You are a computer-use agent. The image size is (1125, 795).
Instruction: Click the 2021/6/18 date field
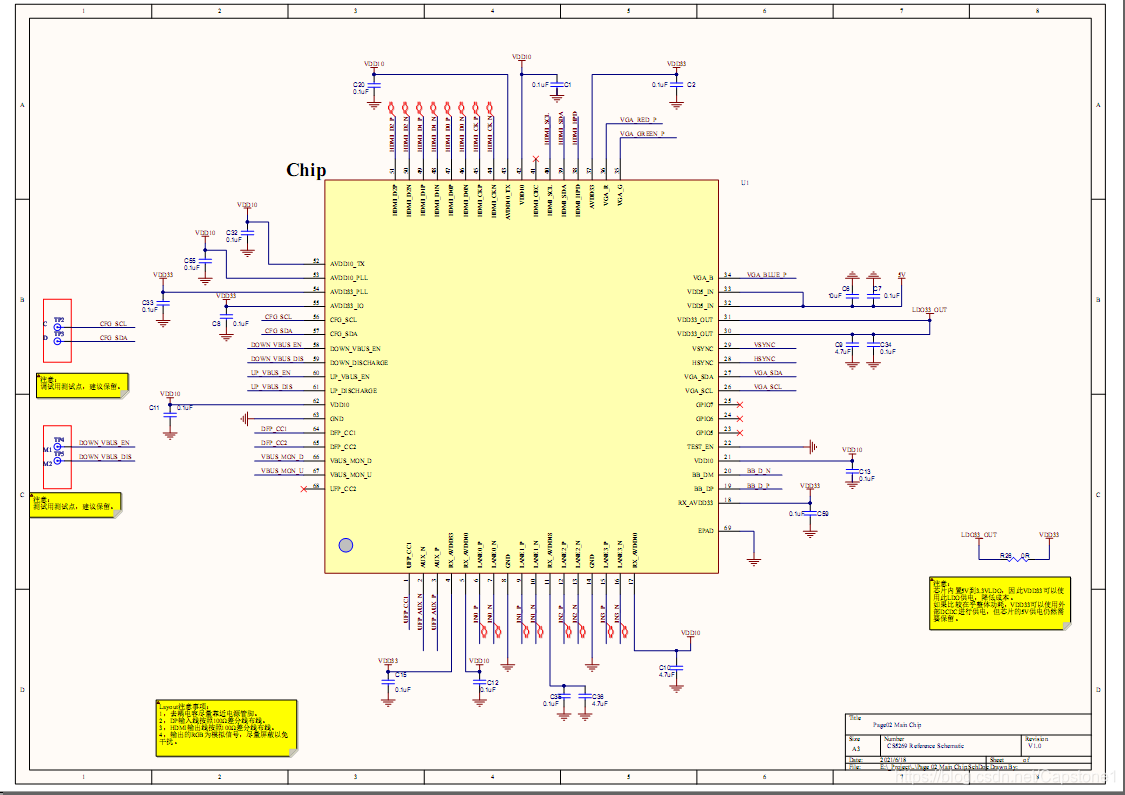[893, 760]
